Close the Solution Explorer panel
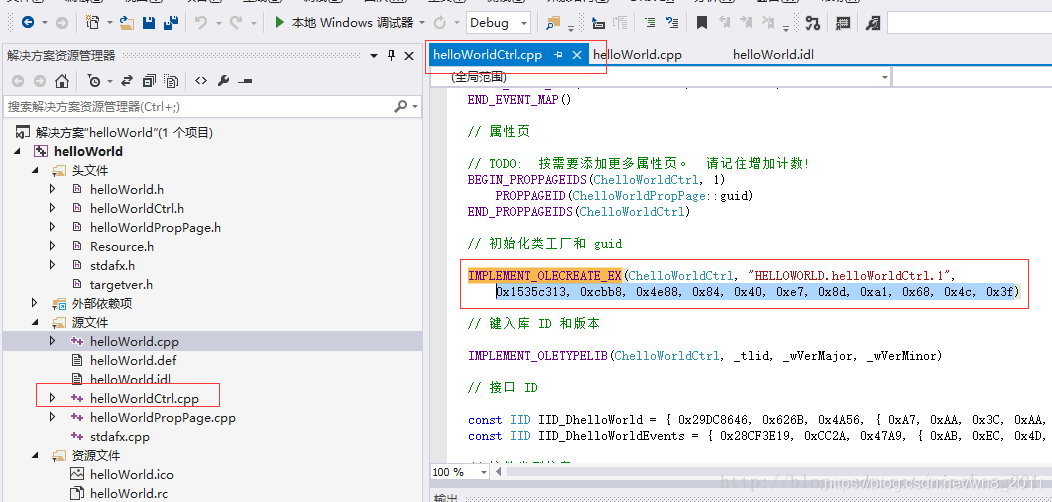 coord(409,56)
